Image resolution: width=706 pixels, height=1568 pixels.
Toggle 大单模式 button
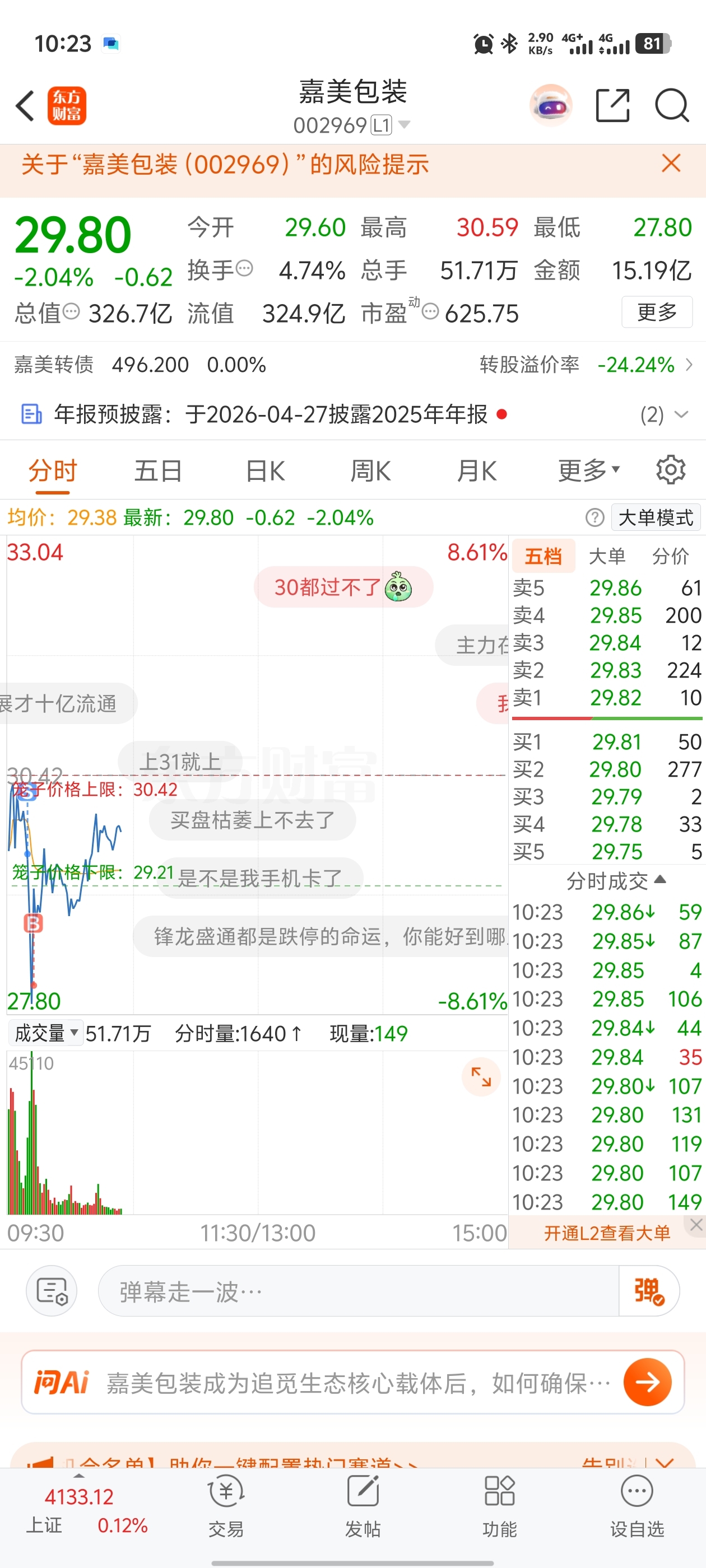point(656,517)
